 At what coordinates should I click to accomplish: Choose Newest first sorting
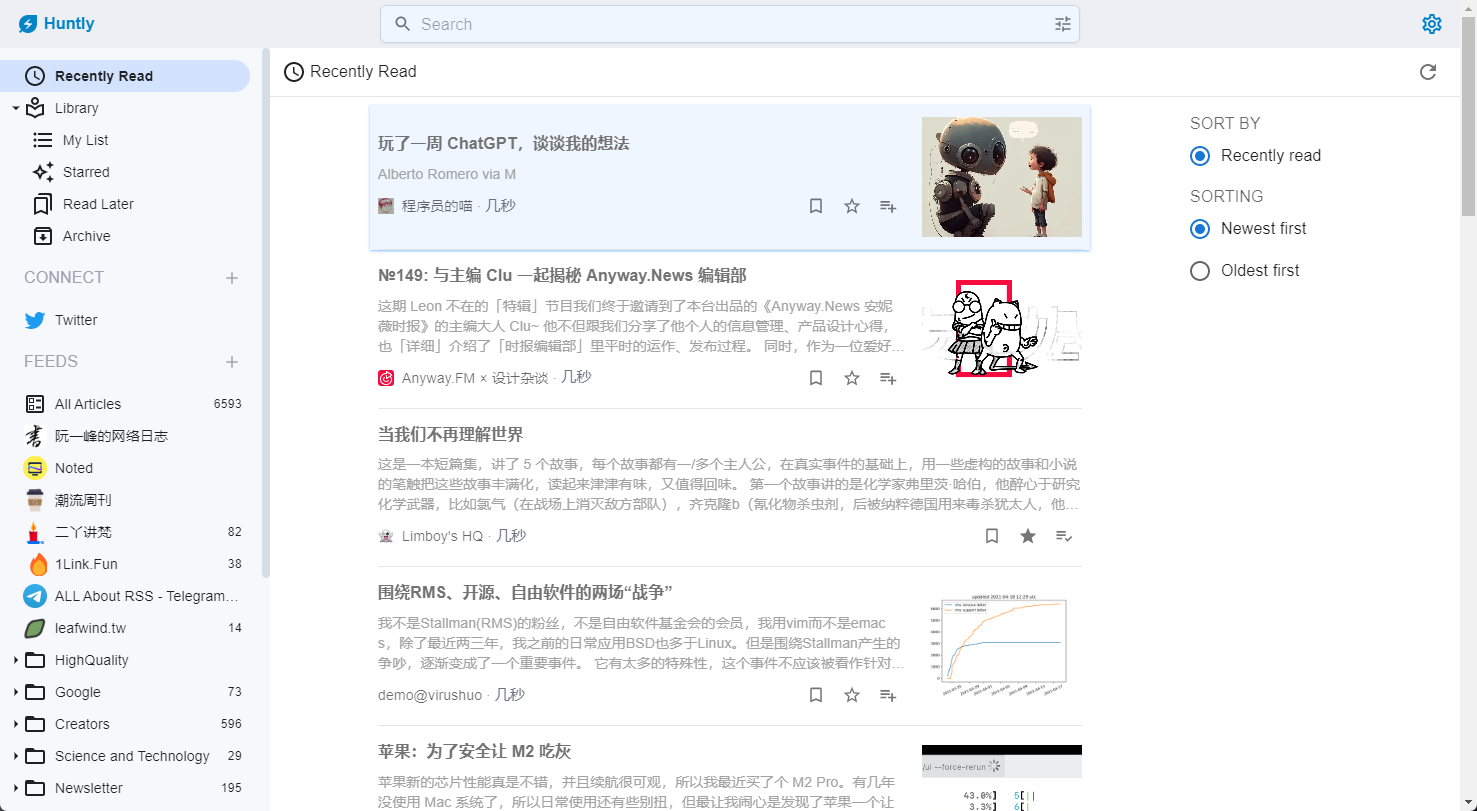point(1200,229)
